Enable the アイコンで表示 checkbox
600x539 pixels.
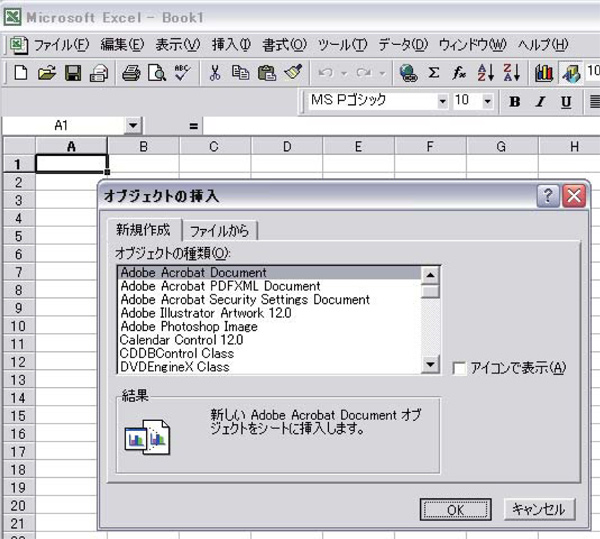459,368
